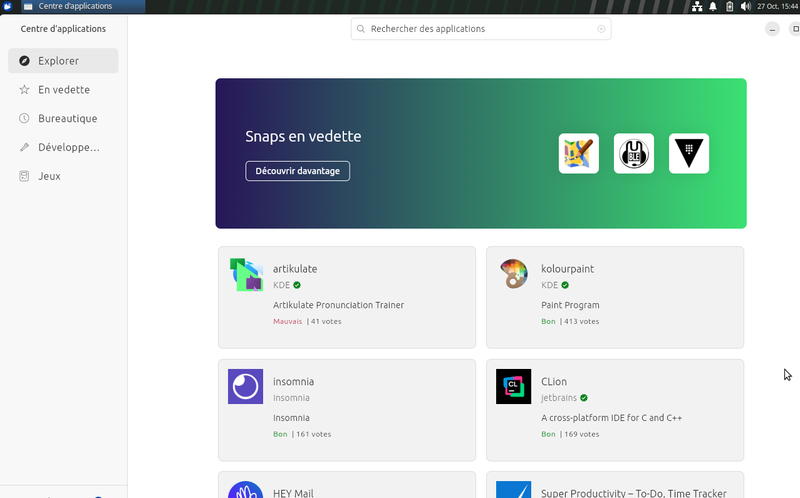Click the Super Productivity check icon
The width and height of the screenshot is (800, 498).
(x=513, y=490)
